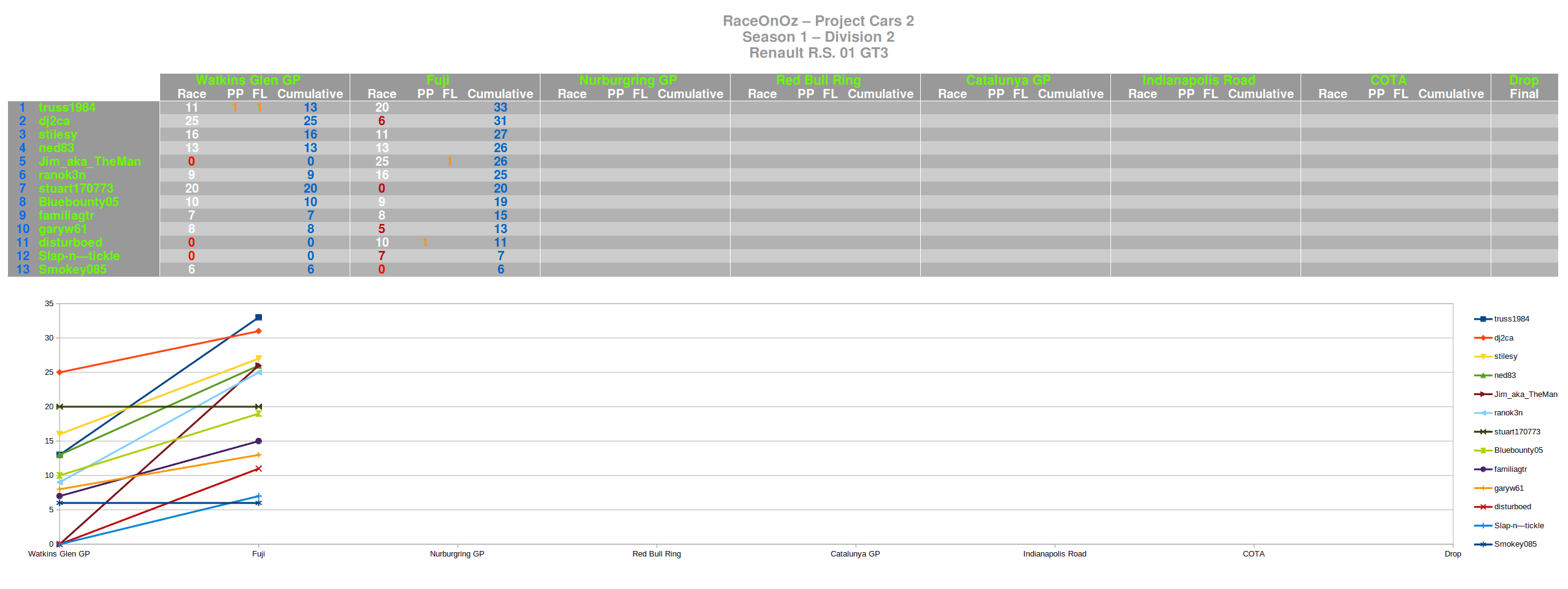
Task: Click driver name ned83 in table
Action: (56, 148)
